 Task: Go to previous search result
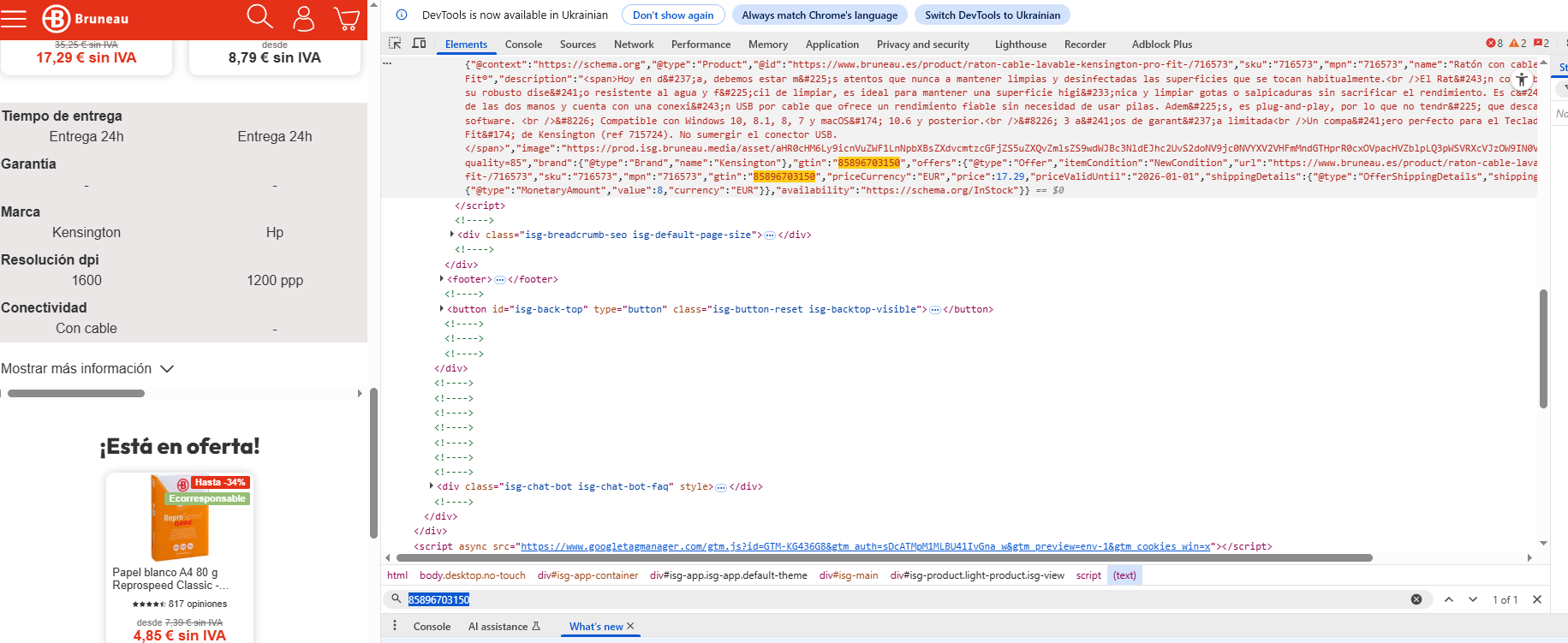[1449, 599]
